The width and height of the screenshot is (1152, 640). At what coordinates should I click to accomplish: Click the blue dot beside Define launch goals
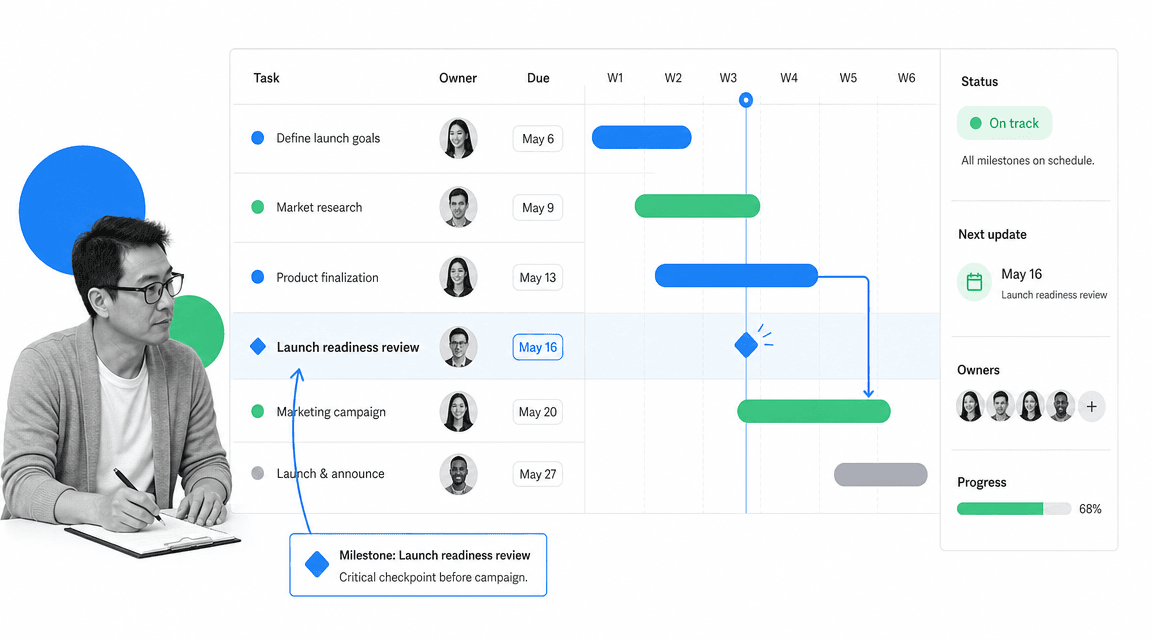click(258, 137)
